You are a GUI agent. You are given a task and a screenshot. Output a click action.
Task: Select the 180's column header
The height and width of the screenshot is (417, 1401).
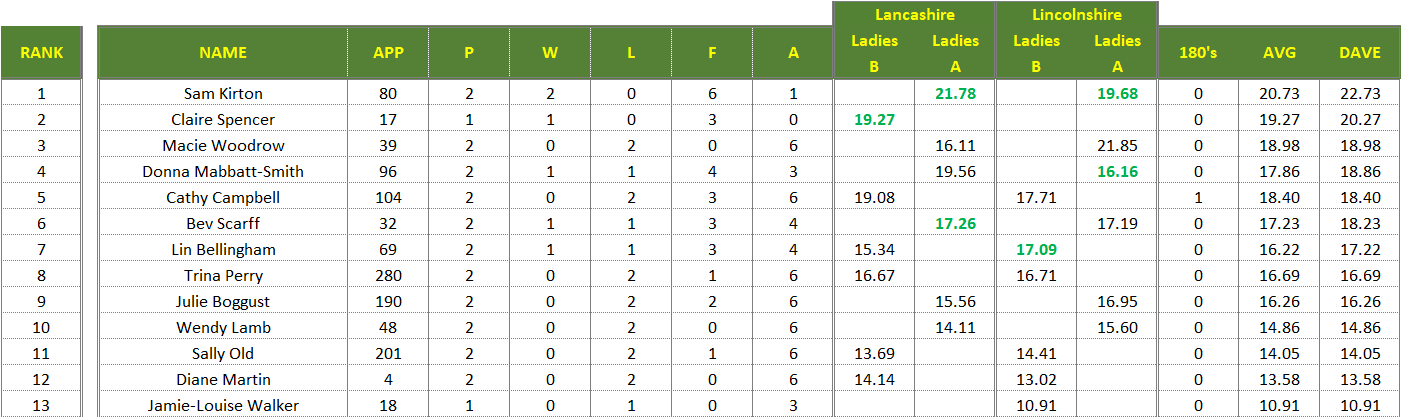tap(1198, 53)
